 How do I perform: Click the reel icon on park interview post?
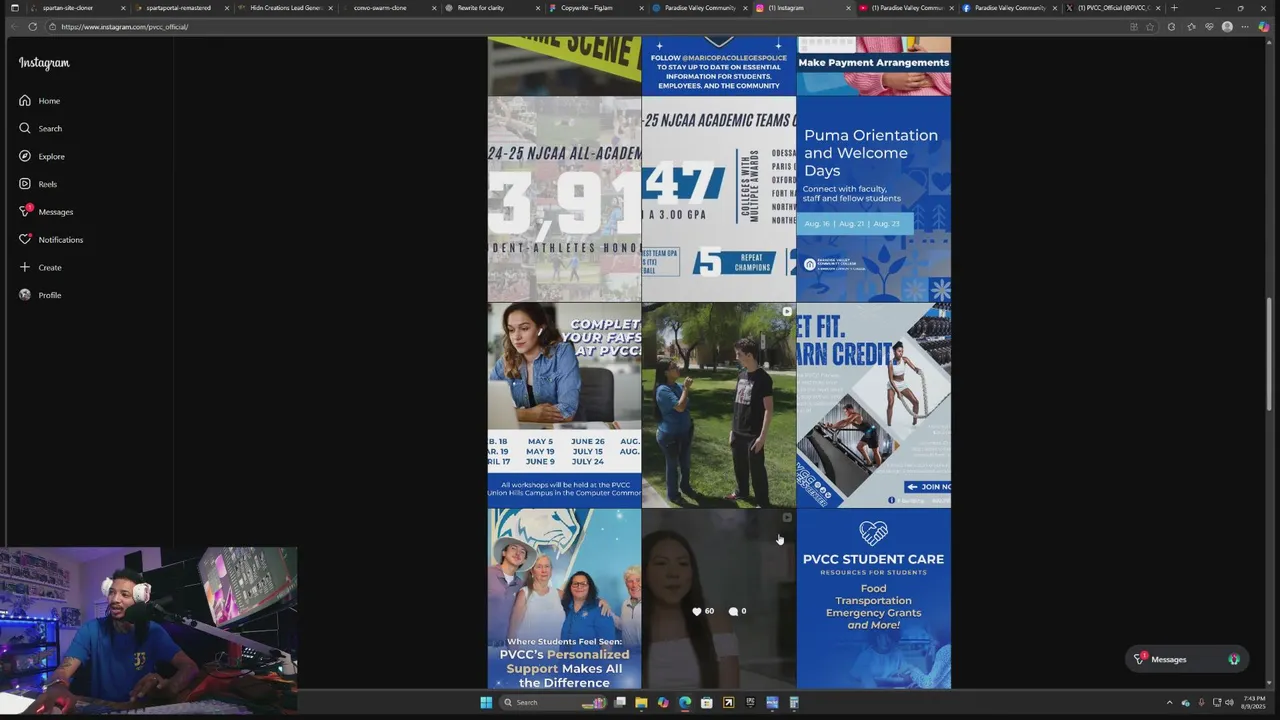[x=787, y=312]
